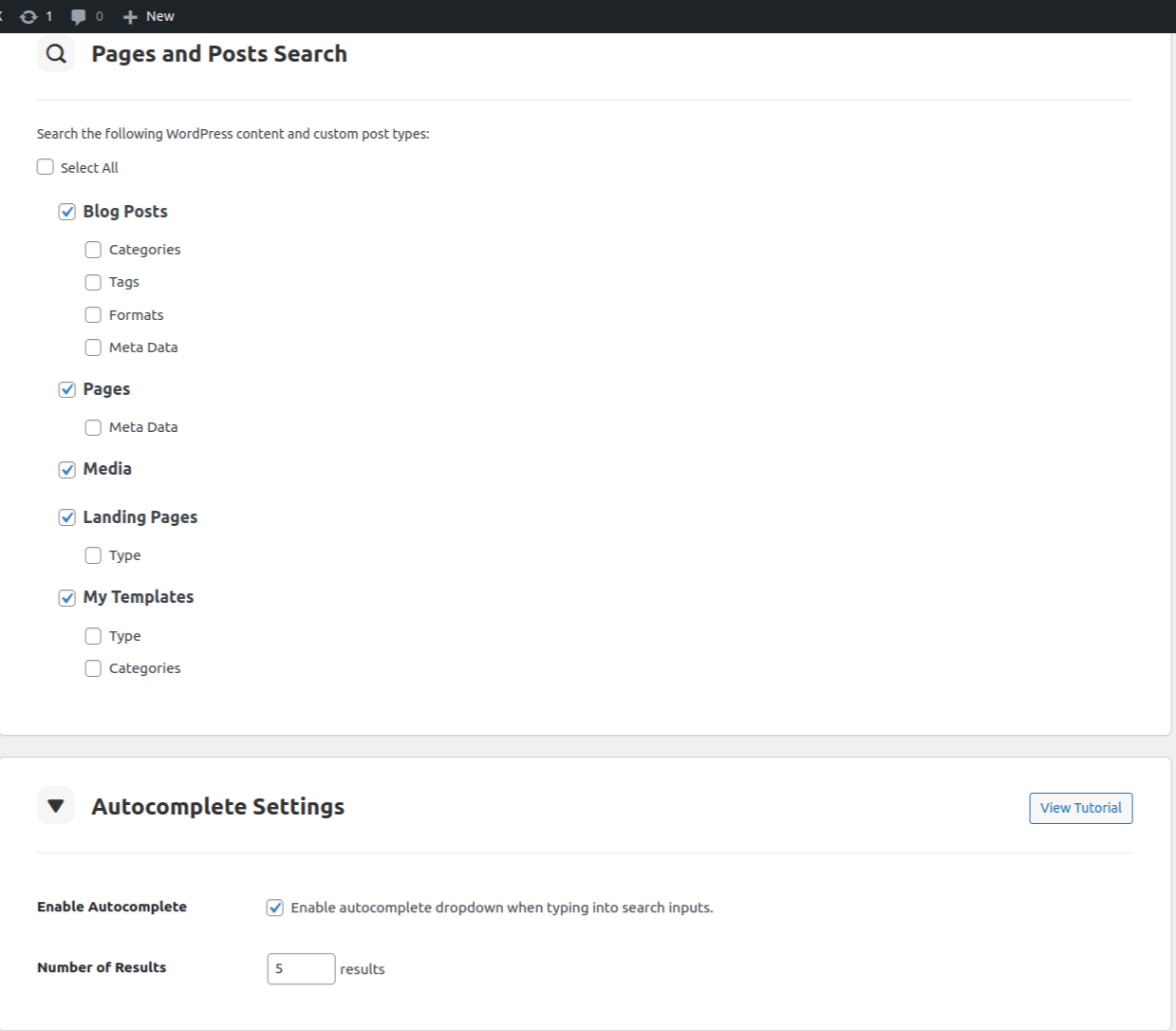
Task: Uncheck the Blog Posts checkbox
Action: pos(67,212)
